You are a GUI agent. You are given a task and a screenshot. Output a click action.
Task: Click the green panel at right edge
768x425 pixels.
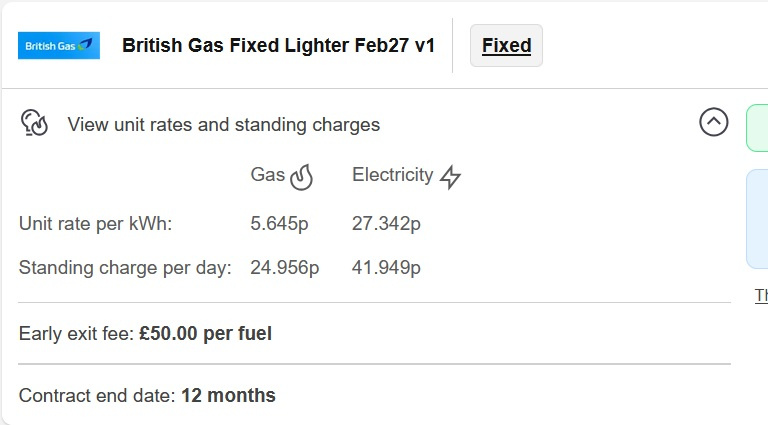(x=757, y=128)
